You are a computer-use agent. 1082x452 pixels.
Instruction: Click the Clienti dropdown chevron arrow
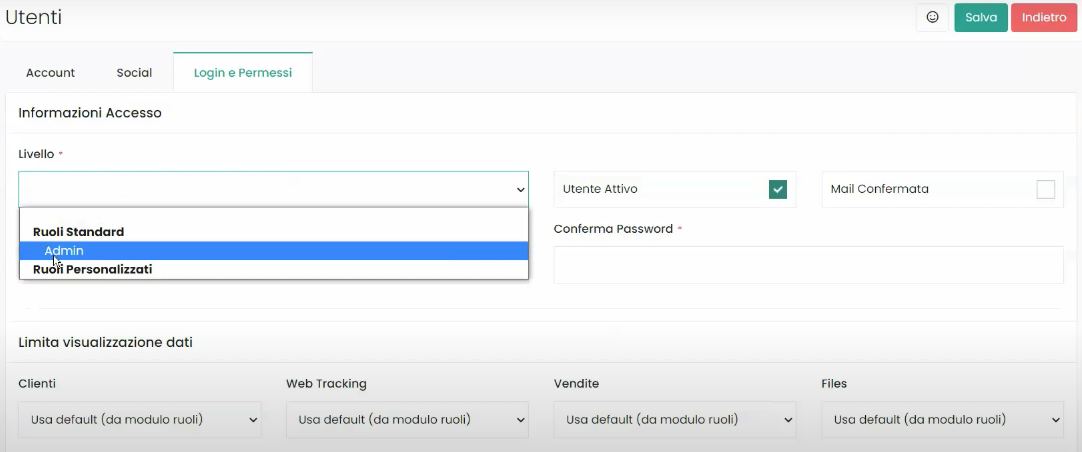pyautogui.click(x=251, y=420)
